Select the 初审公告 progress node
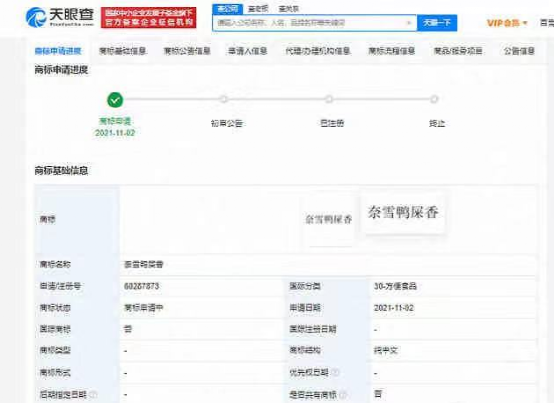The height and width of the screenshot is (403, 554). [x=223, y=99]
